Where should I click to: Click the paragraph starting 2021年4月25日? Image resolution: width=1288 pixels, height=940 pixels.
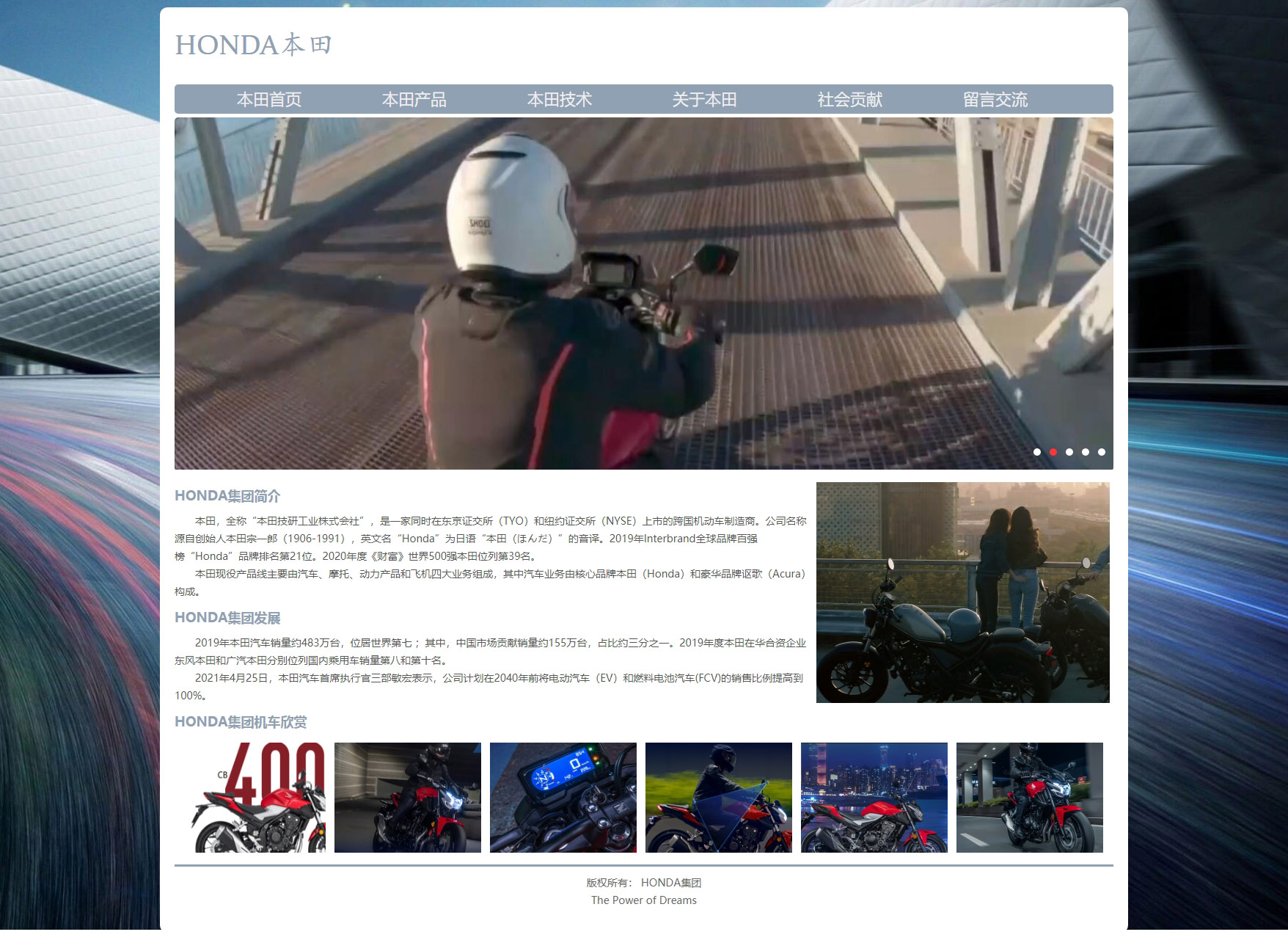click(491, 687)
